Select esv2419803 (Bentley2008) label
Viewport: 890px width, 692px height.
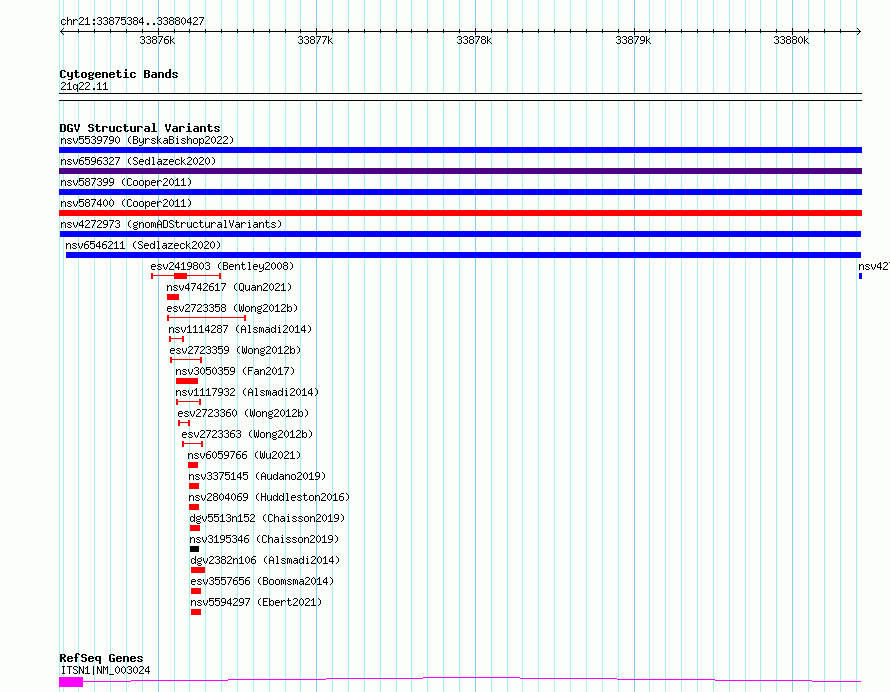pyautogui.click(x=222, y=266)
